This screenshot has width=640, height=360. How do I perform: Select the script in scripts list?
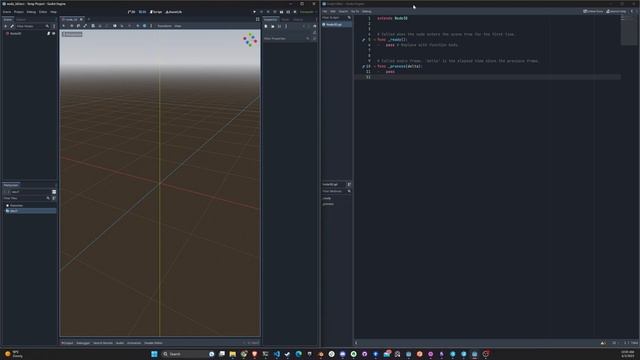(337, 24)
